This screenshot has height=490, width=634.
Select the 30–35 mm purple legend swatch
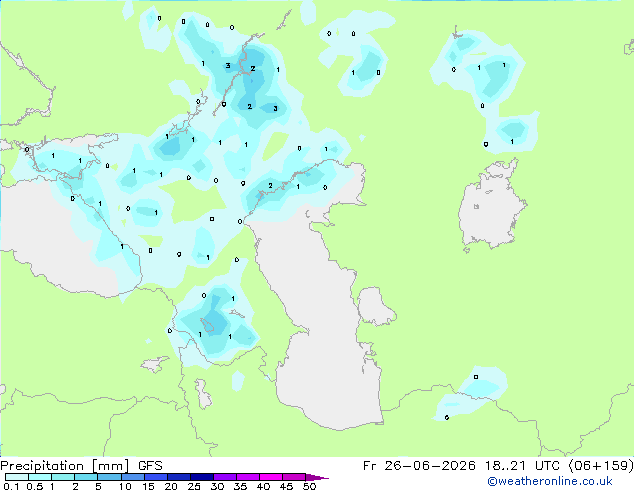coord(225,477)
